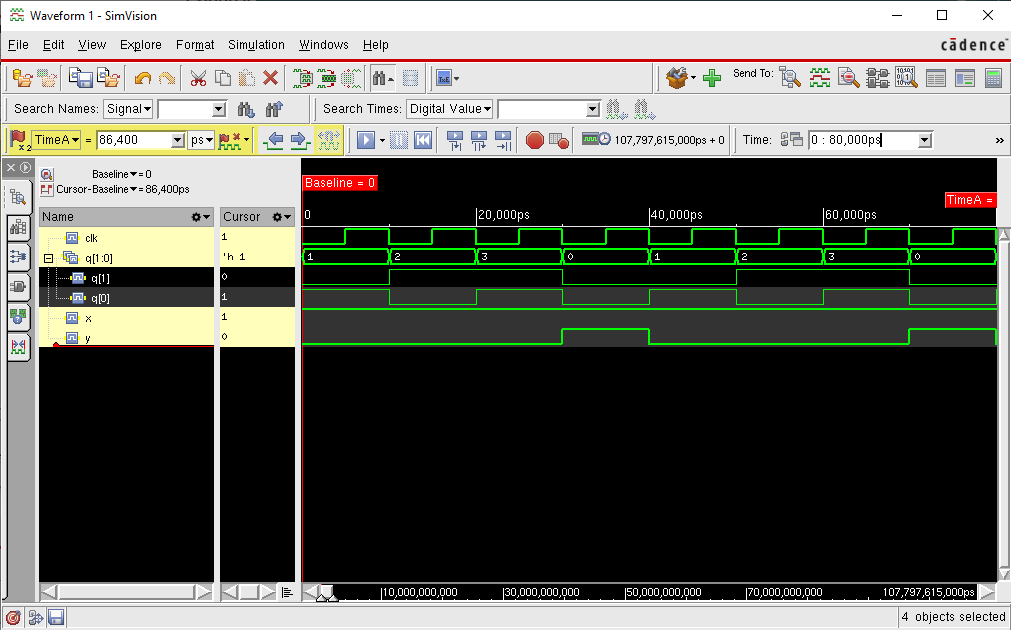Click the Undo arrow icon
1011x630 pixels.
coord(143,78)
